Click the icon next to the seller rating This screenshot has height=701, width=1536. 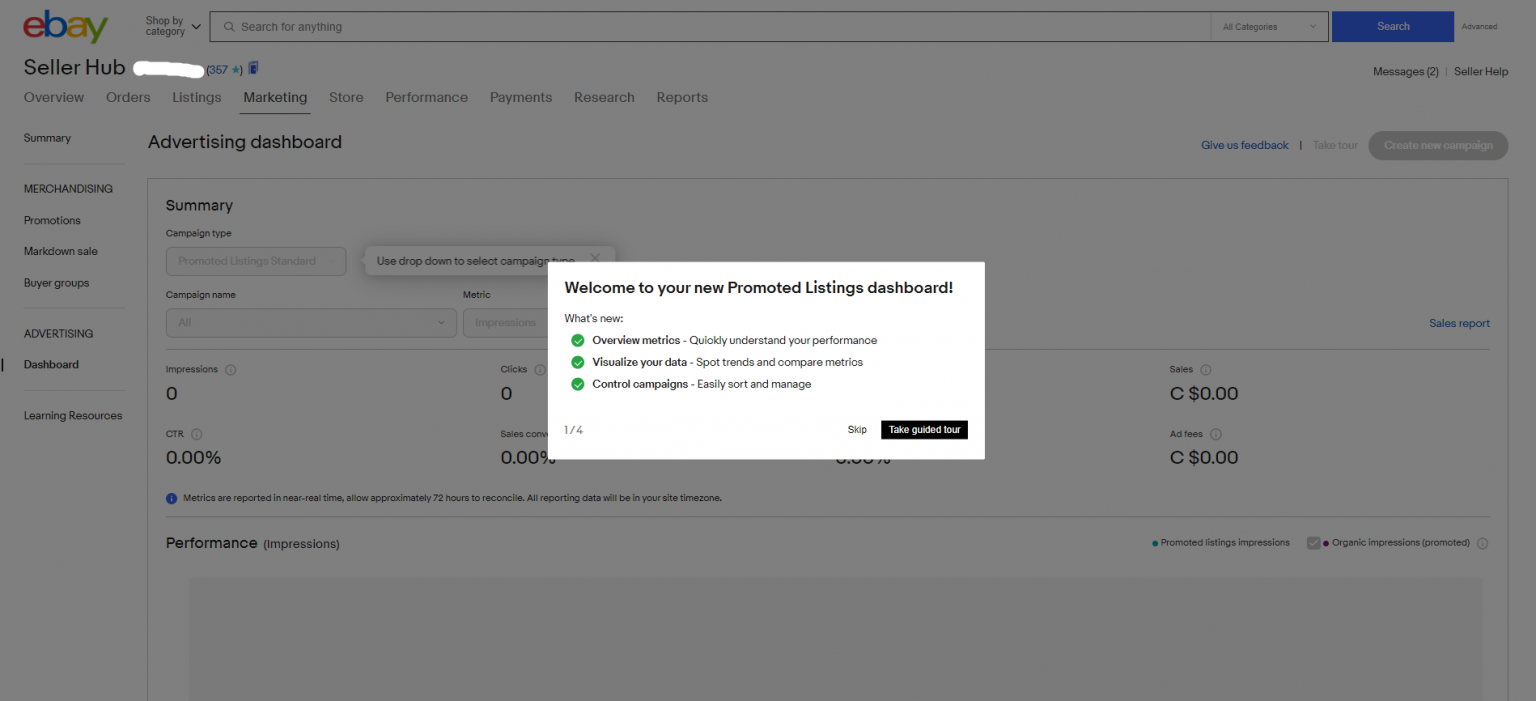coord(253,69)
